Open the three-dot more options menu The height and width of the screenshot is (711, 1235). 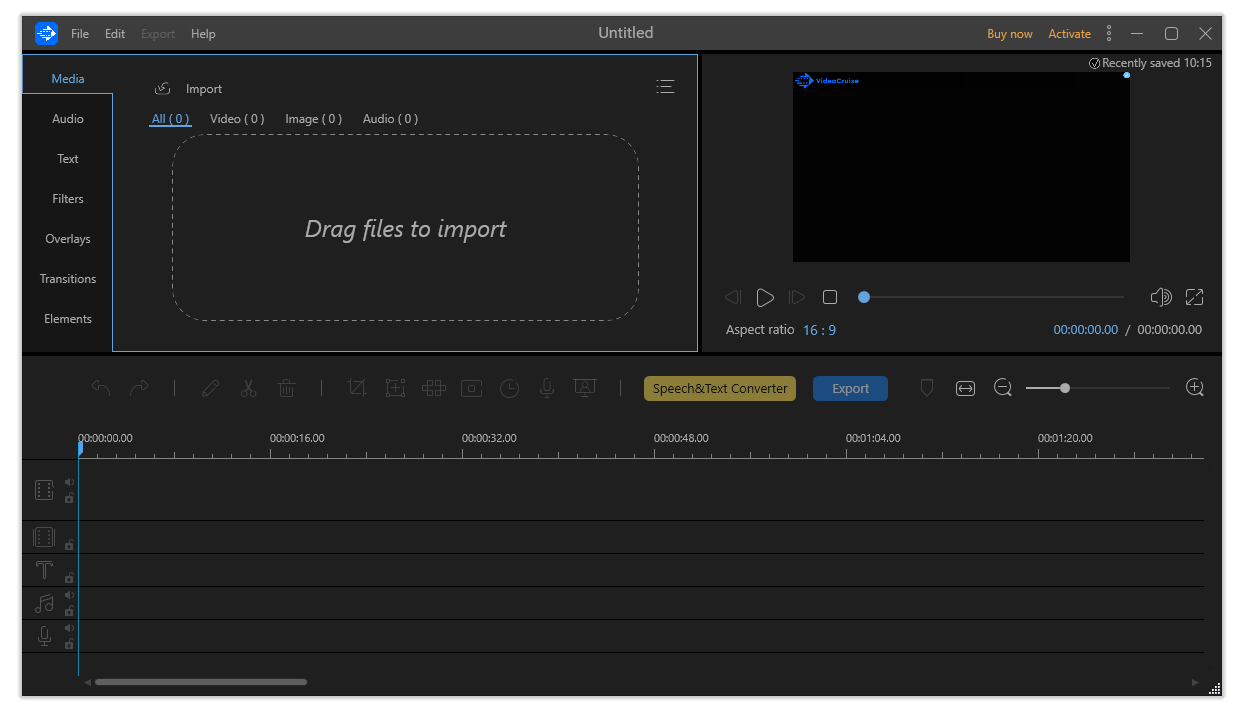point(1109,34)
